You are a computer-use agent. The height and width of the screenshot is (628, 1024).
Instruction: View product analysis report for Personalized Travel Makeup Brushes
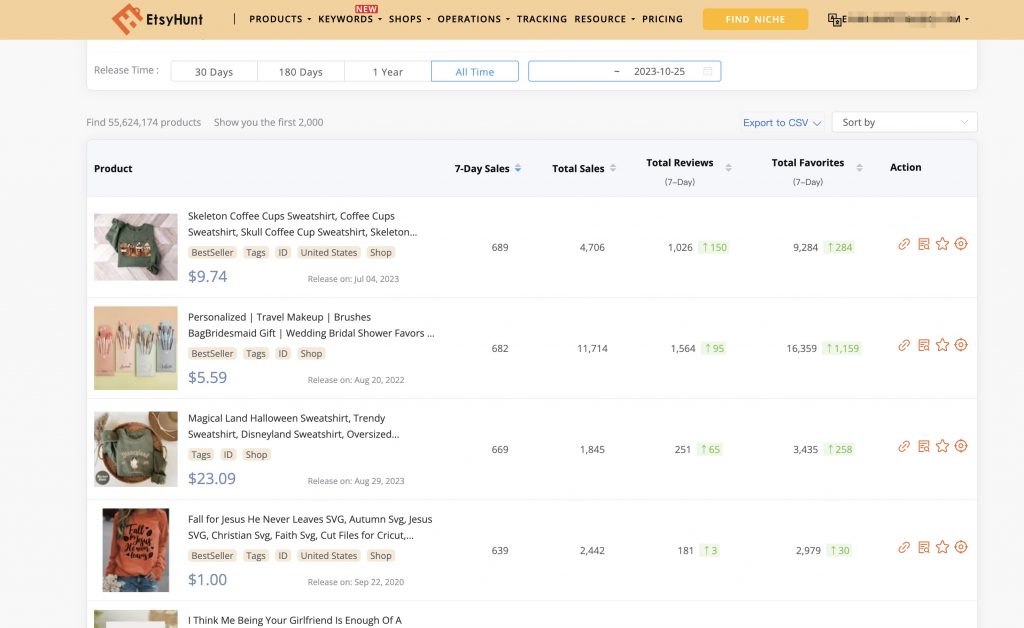coord(922,344)
